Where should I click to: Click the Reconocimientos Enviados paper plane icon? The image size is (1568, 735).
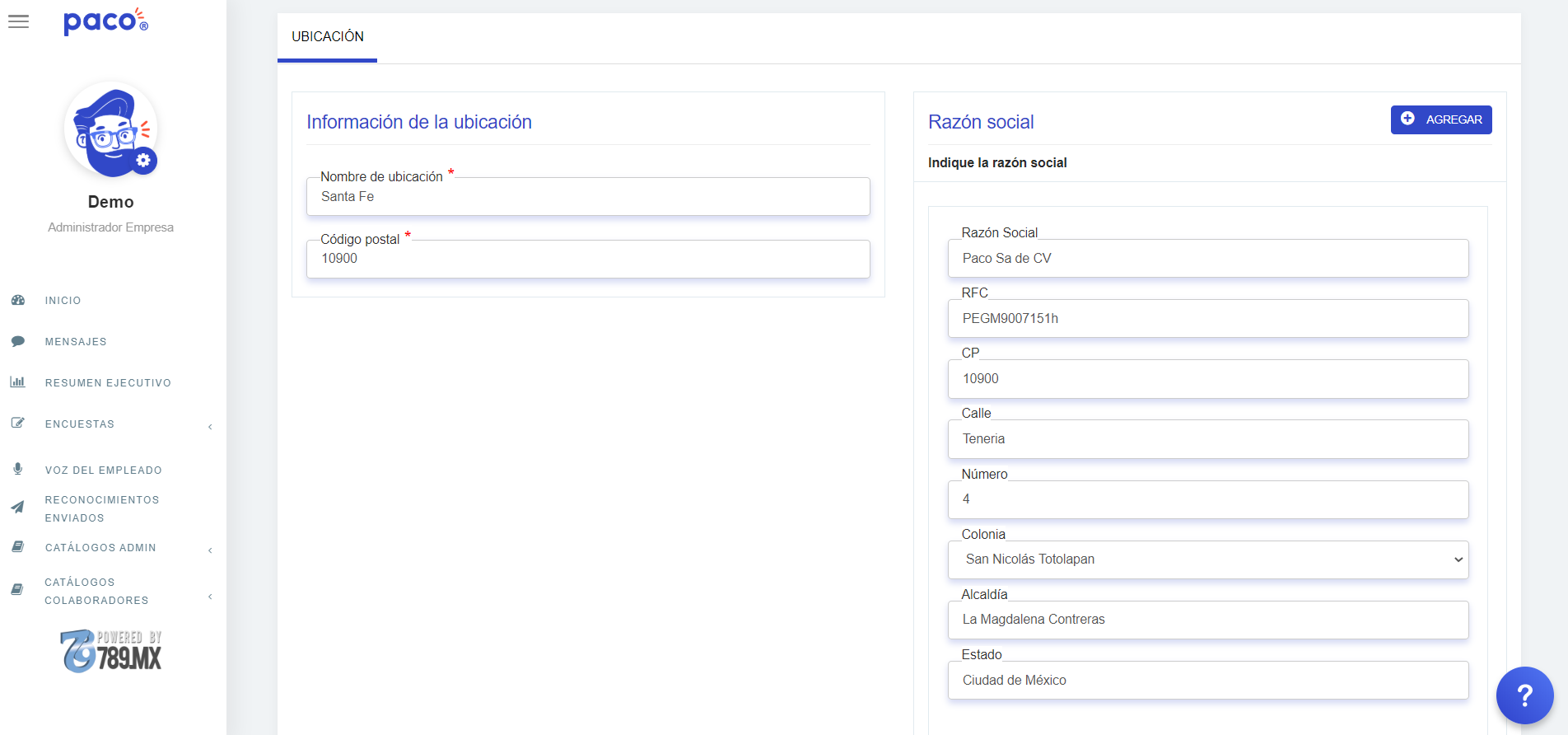(17, 508)
